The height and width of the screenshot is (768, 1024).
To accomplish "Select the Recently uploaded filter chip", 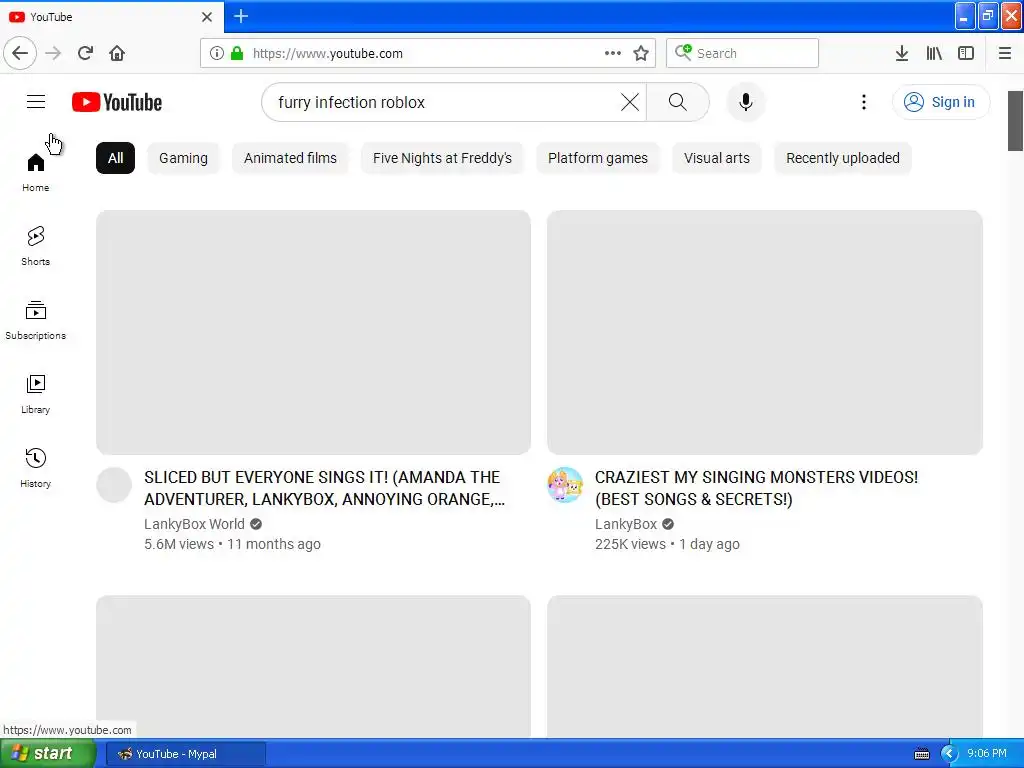I will coord(842,158).
